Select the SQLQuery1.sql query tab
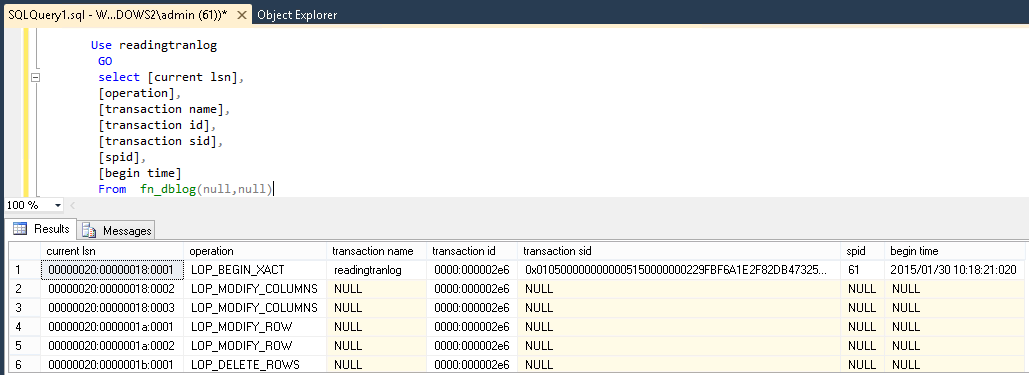The image size is (1029, 375). click(118, 14)
